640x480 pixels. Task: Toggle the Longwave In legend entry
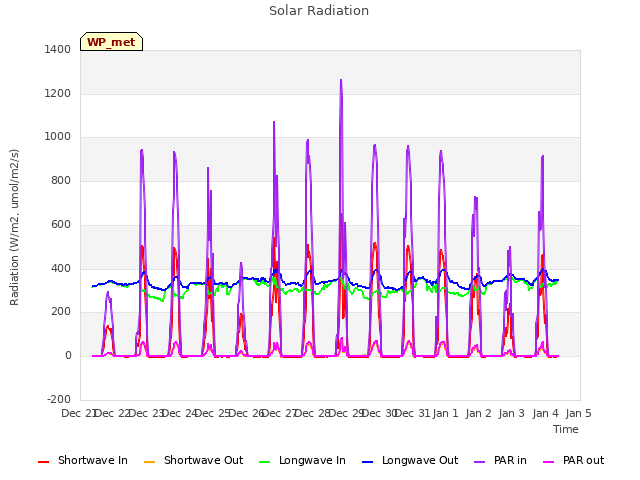pyautogui.click(x=302, y=460)
